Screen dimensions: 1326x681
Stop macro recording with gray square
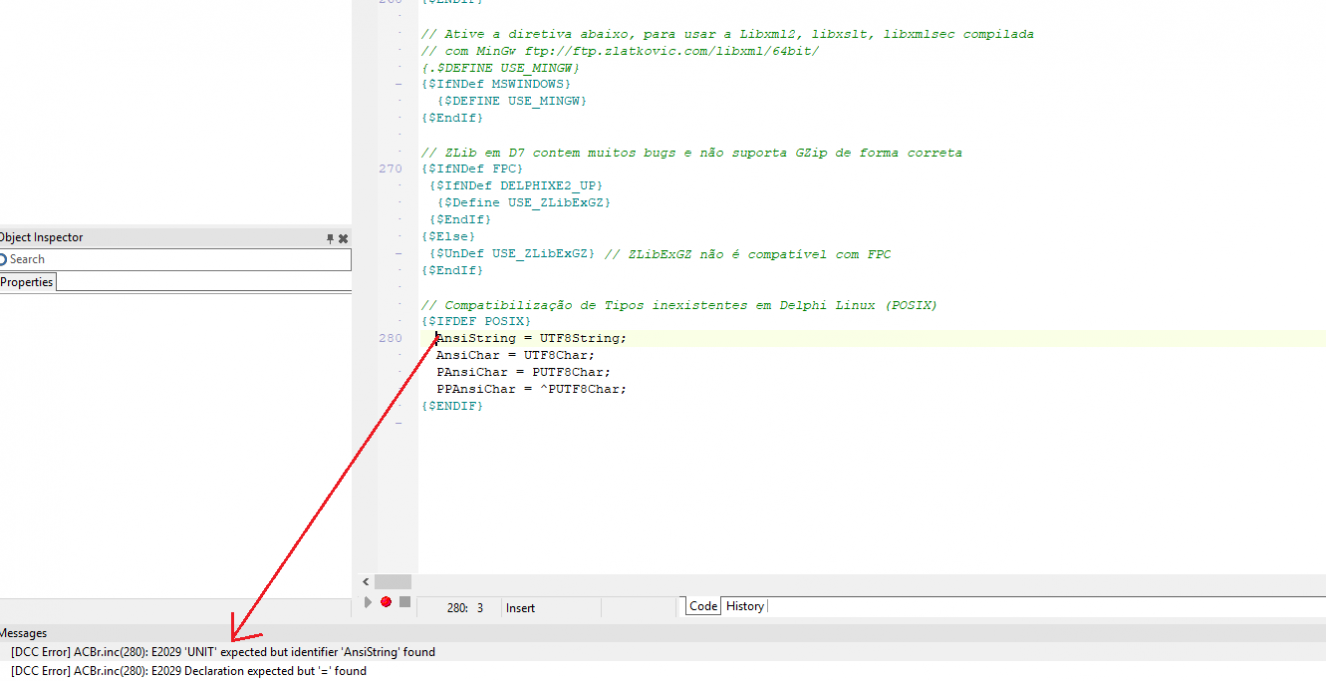click(404, 602)
